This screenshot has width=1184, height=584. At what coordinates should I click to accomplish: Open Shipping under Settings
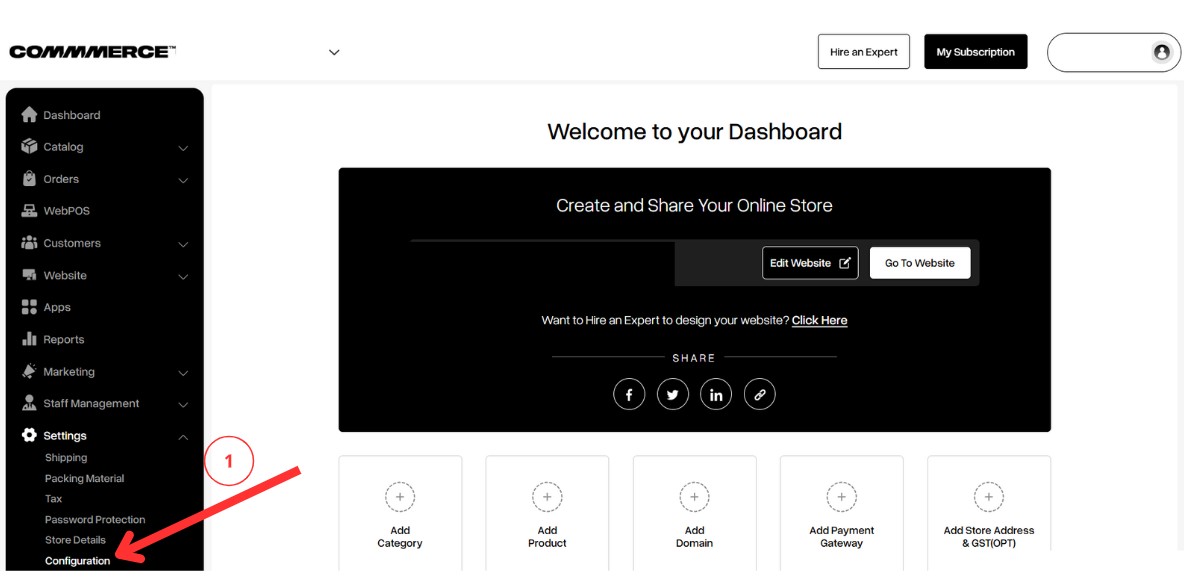coord(66,458)
